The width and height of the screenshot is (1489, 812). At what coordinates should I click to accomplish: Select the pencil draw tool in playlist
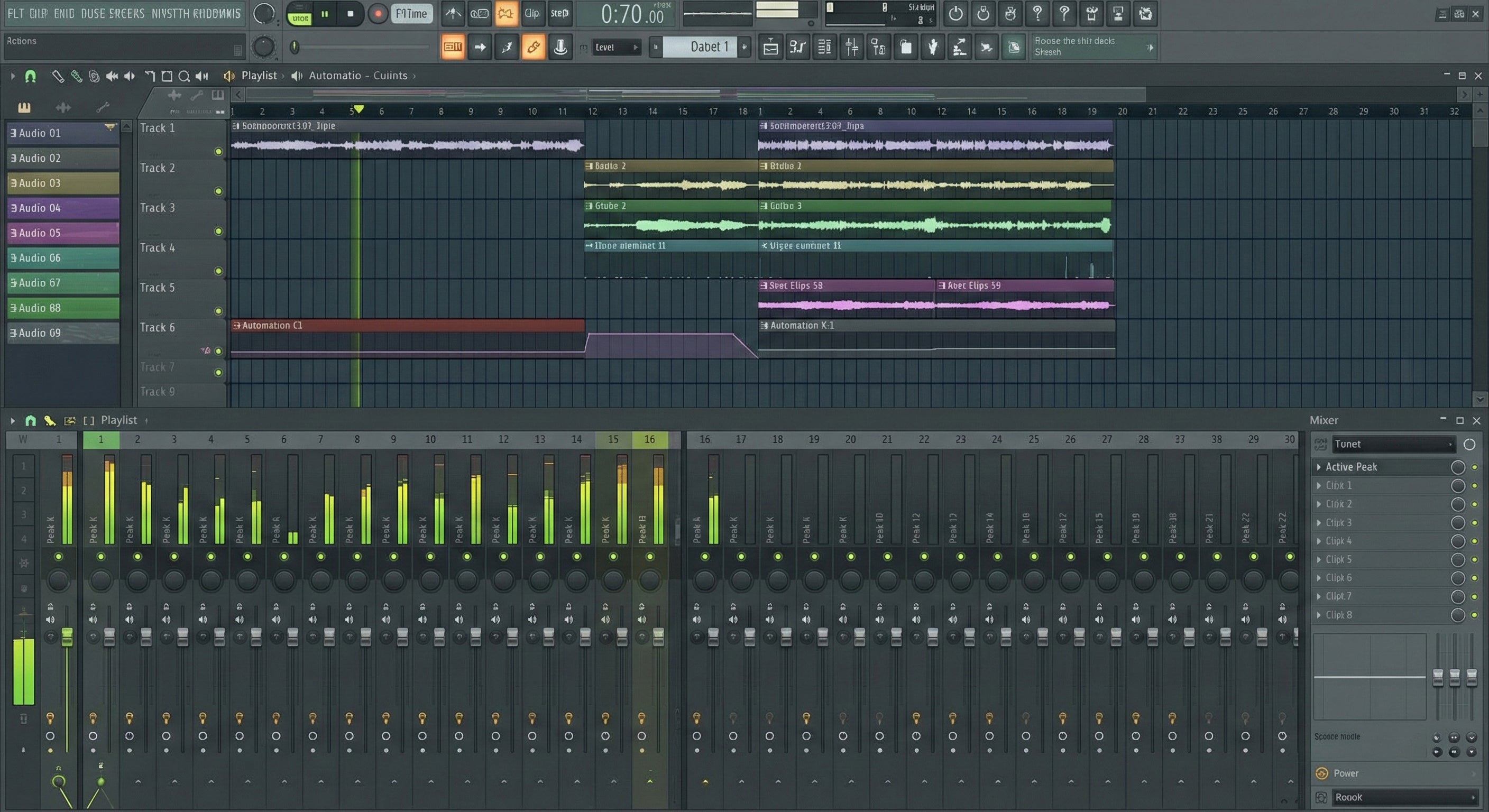pyautogui.click(x=57, y=76)
